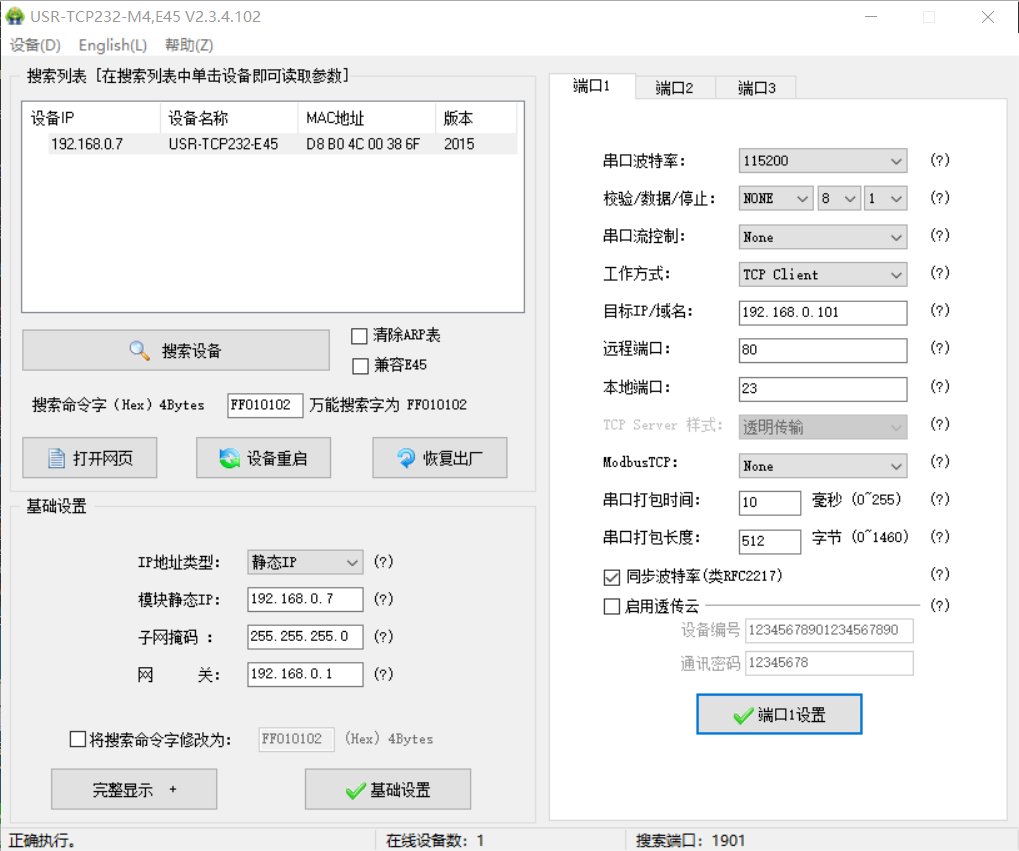Open 串口波特率 dropdown showing 115200
Image resolution: width=1019 pixels, height=851 pixels.
(823, 161)
